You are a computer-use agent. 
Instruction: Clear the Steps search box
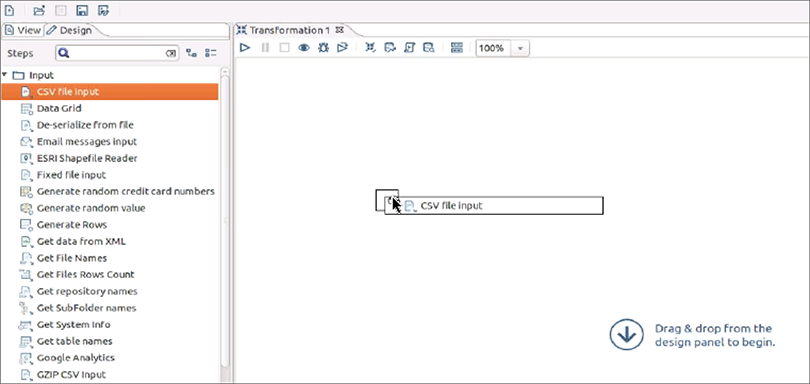pos(170,53)
